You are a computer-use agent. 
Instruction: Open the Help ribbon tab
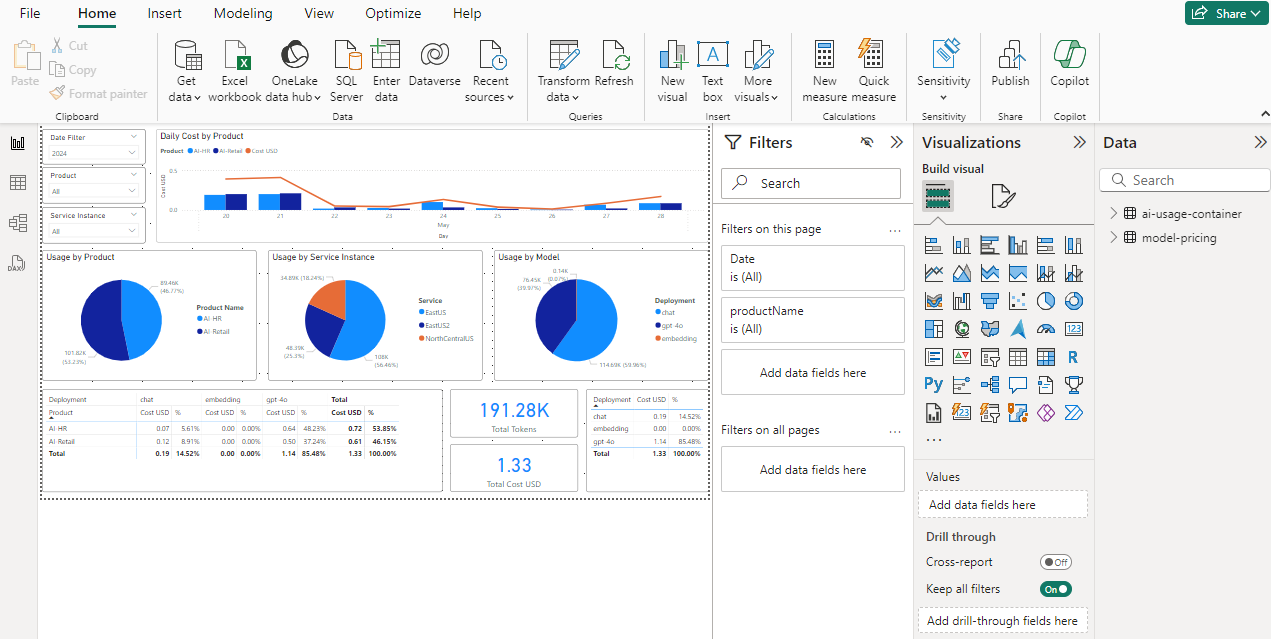pyautogui.click(x=467, y=14)
